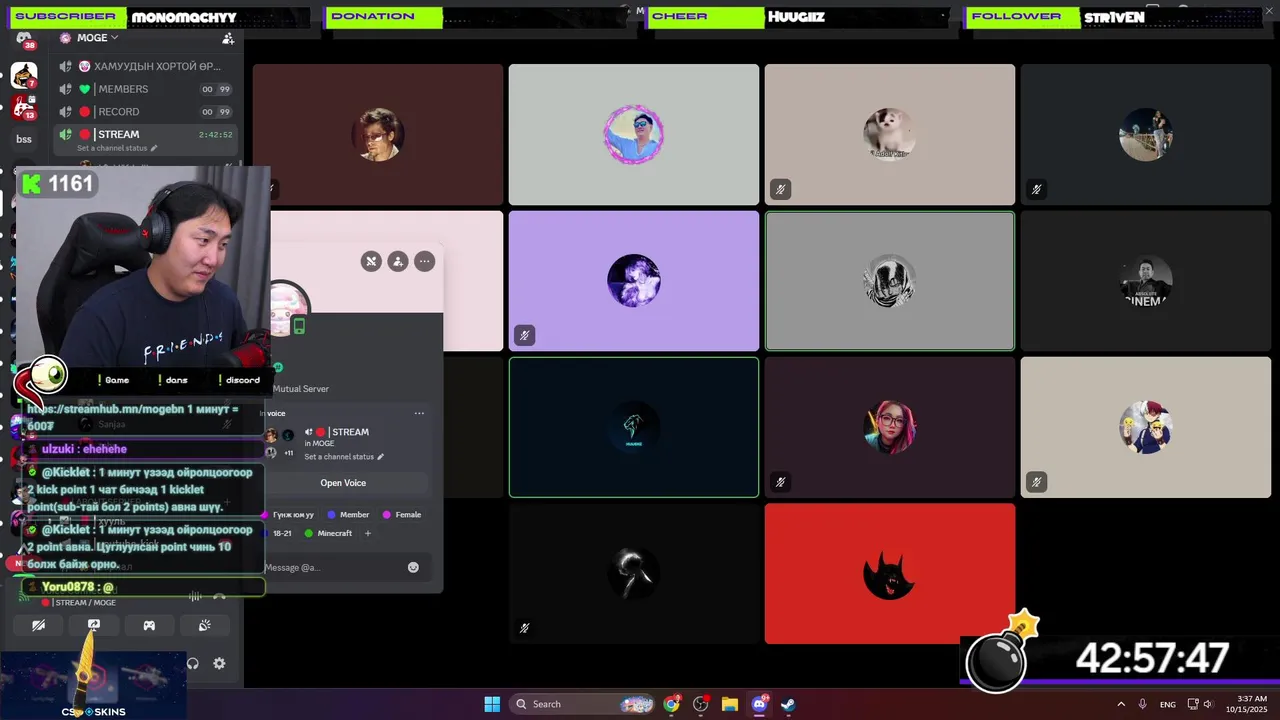This screenshot has height=720, width=1280.
Task: Open the direct messages icon with 38 badge
Action: pyautogui.click(x=24, y=39)
